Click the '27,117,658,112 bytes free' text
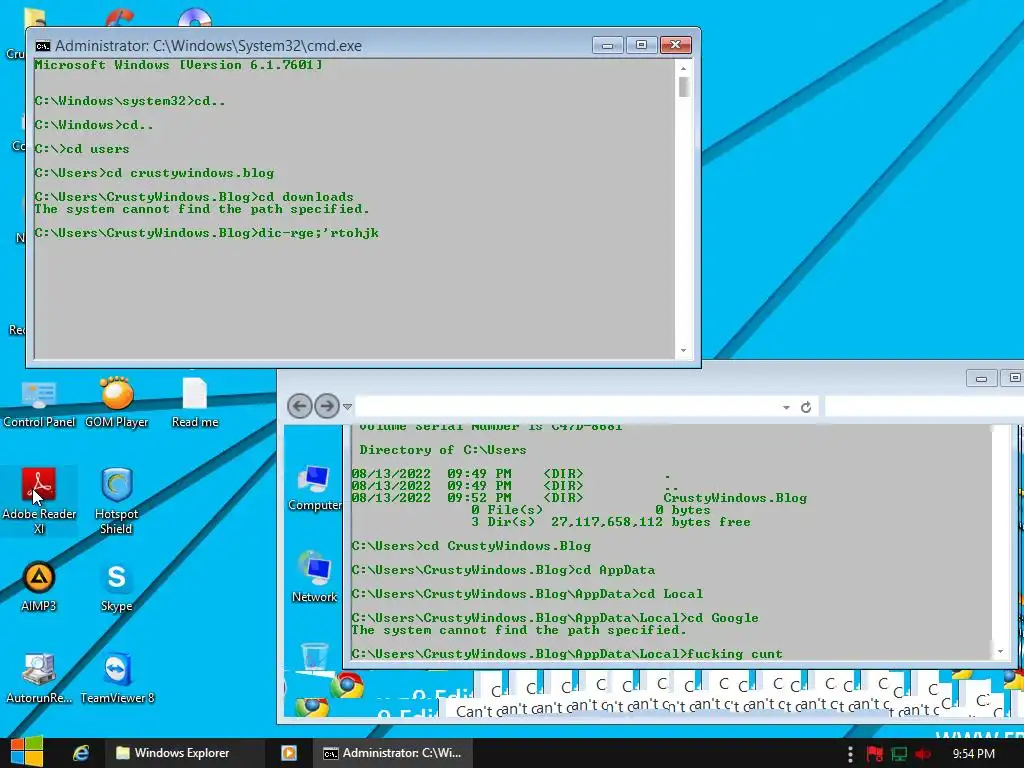Viewport: 1024px width, 768px height. coord(650,522)
